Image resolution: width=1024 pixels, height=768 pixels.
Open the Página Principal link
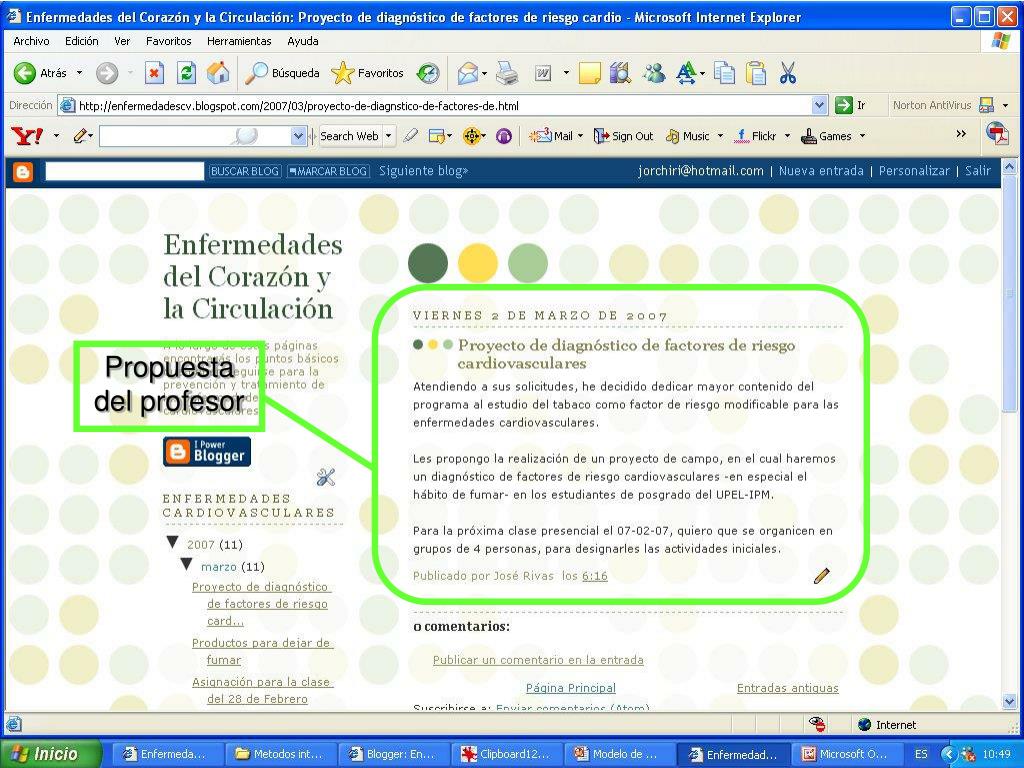point(571,688)
